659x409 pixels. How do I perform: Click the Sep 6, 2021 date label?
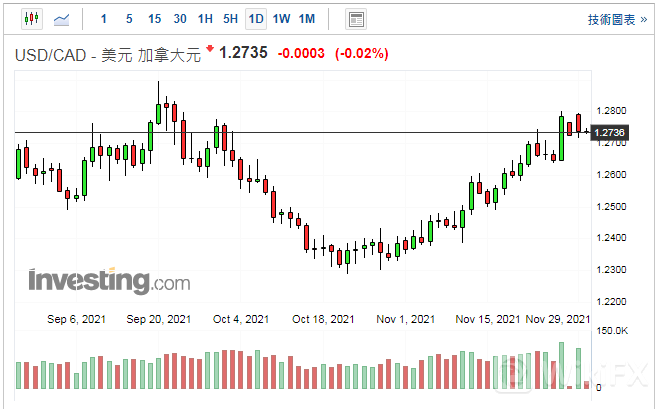click(x=76, y=319)
